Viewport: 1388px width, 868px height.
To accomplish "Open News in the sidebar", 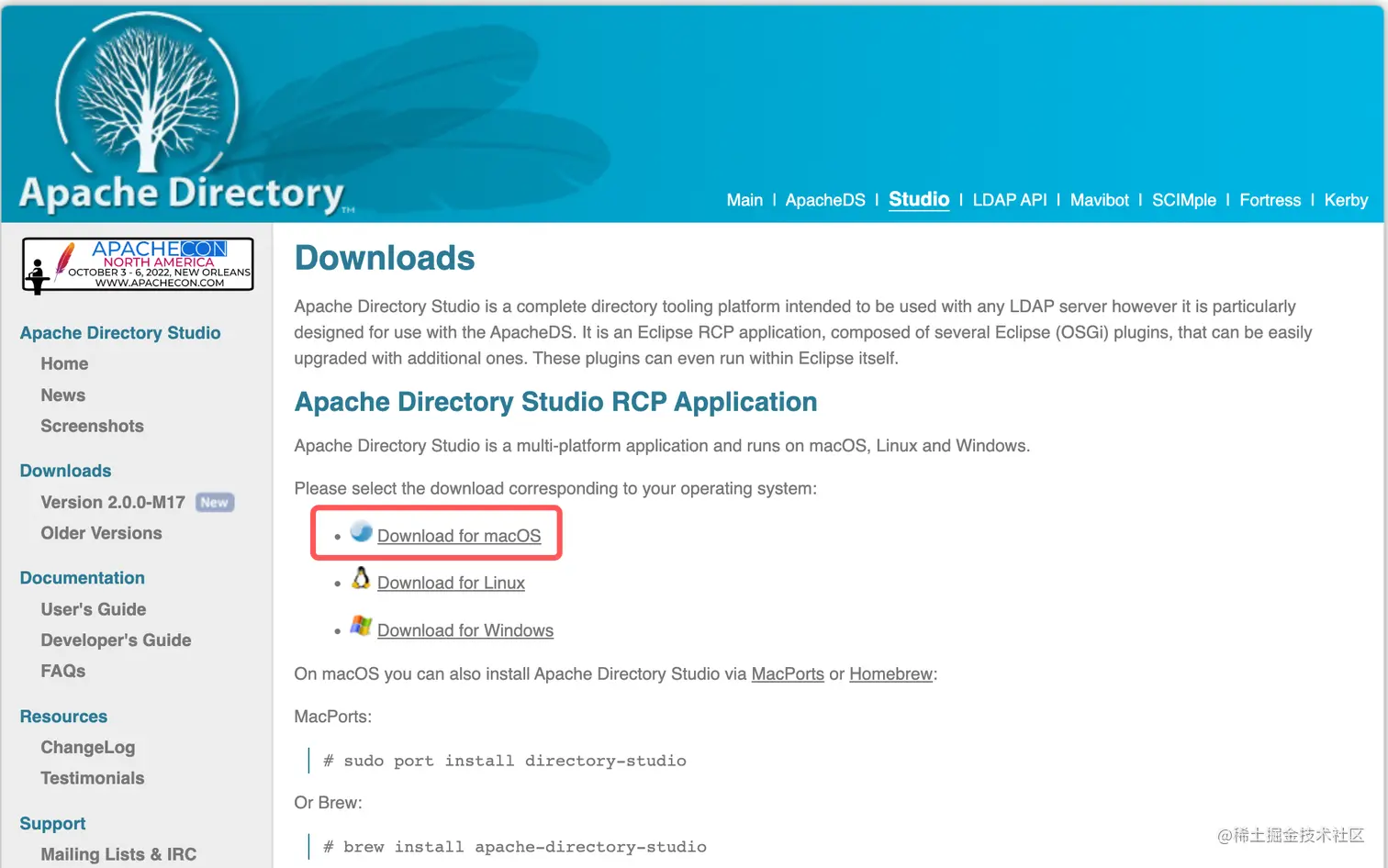I will tap(62, 395).
